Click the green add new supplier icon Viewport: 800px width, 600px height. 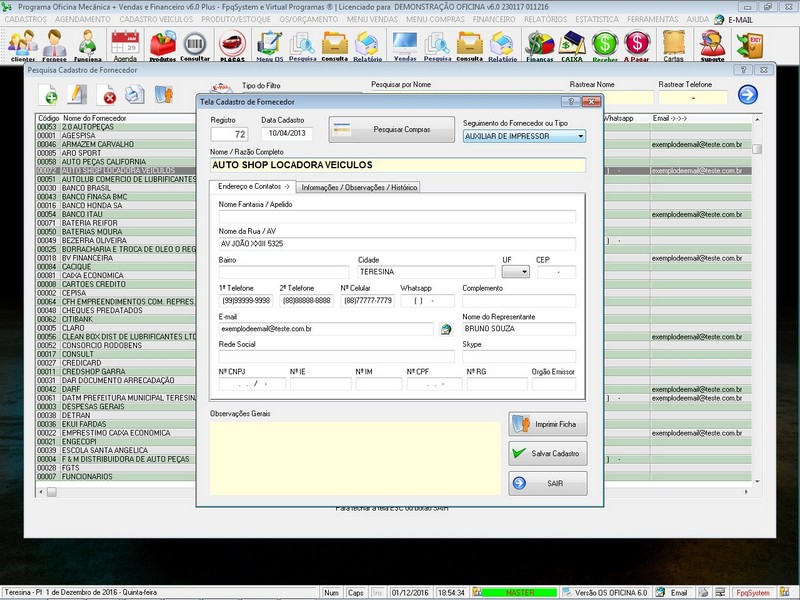tap(49, 95)
